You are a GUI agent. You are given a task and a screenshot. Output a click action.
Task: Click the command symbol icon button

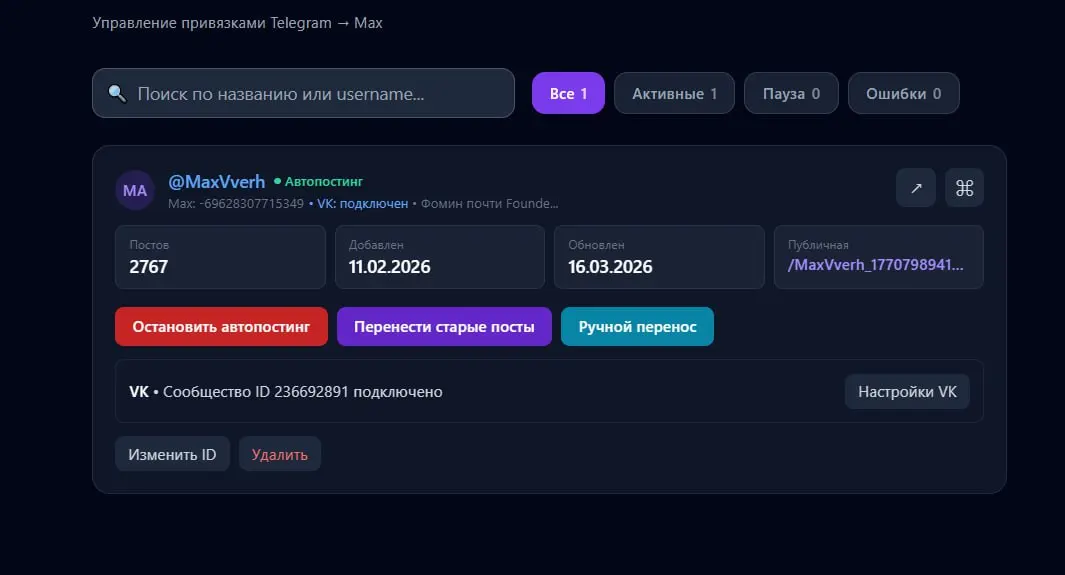point(964,188)
